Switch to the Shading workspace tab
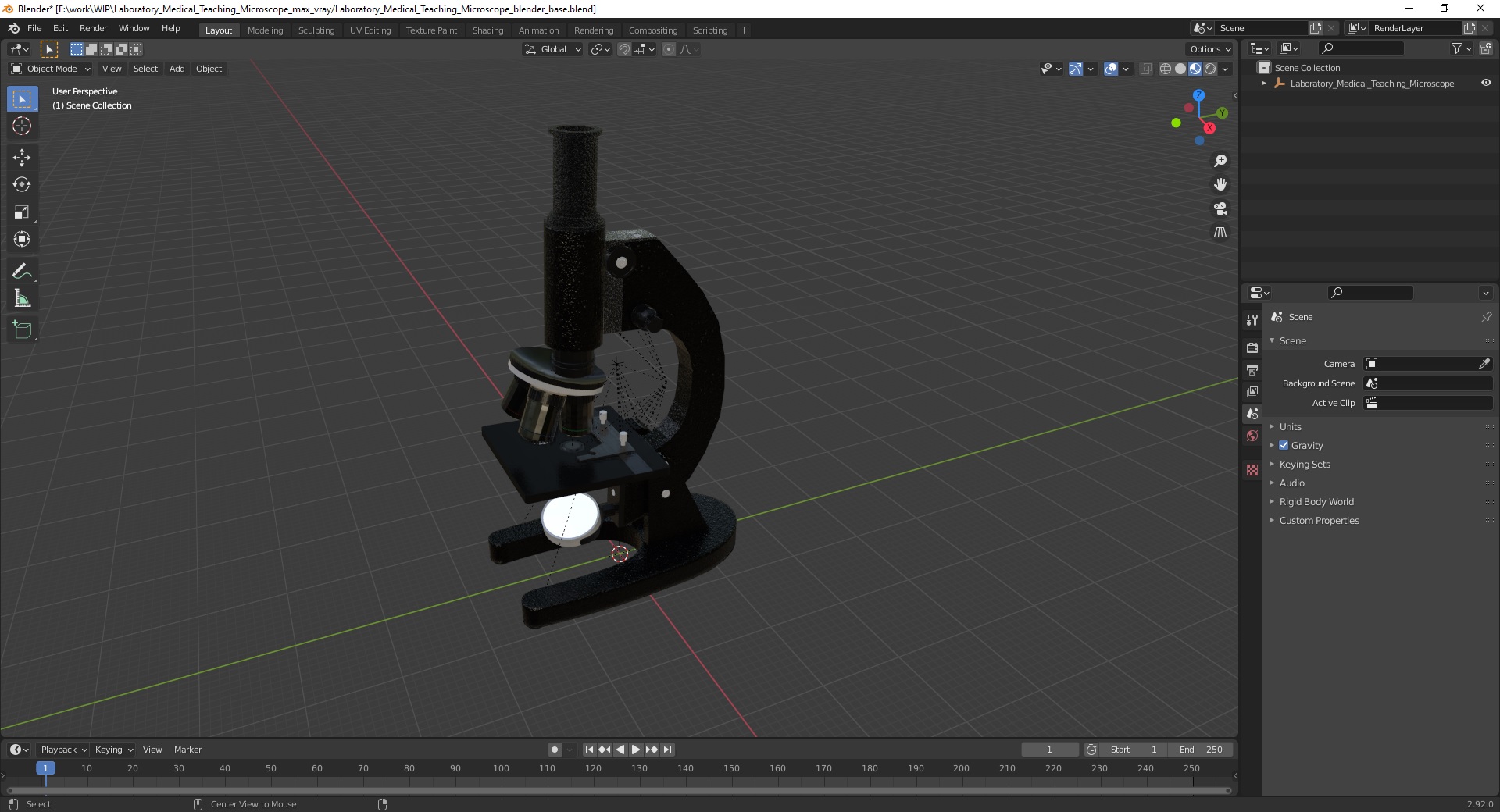This screenshot has width=1500, height=812. [487, 30]
